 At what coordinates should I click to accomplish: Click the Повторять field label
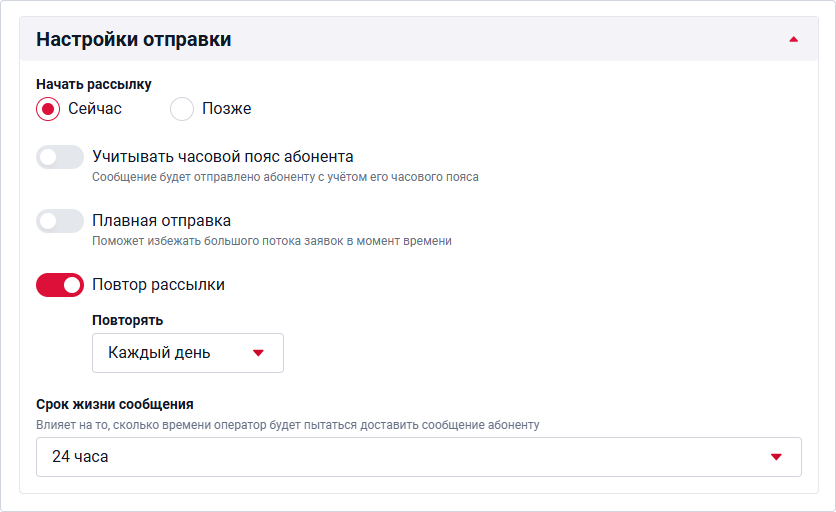coord(127,320)
